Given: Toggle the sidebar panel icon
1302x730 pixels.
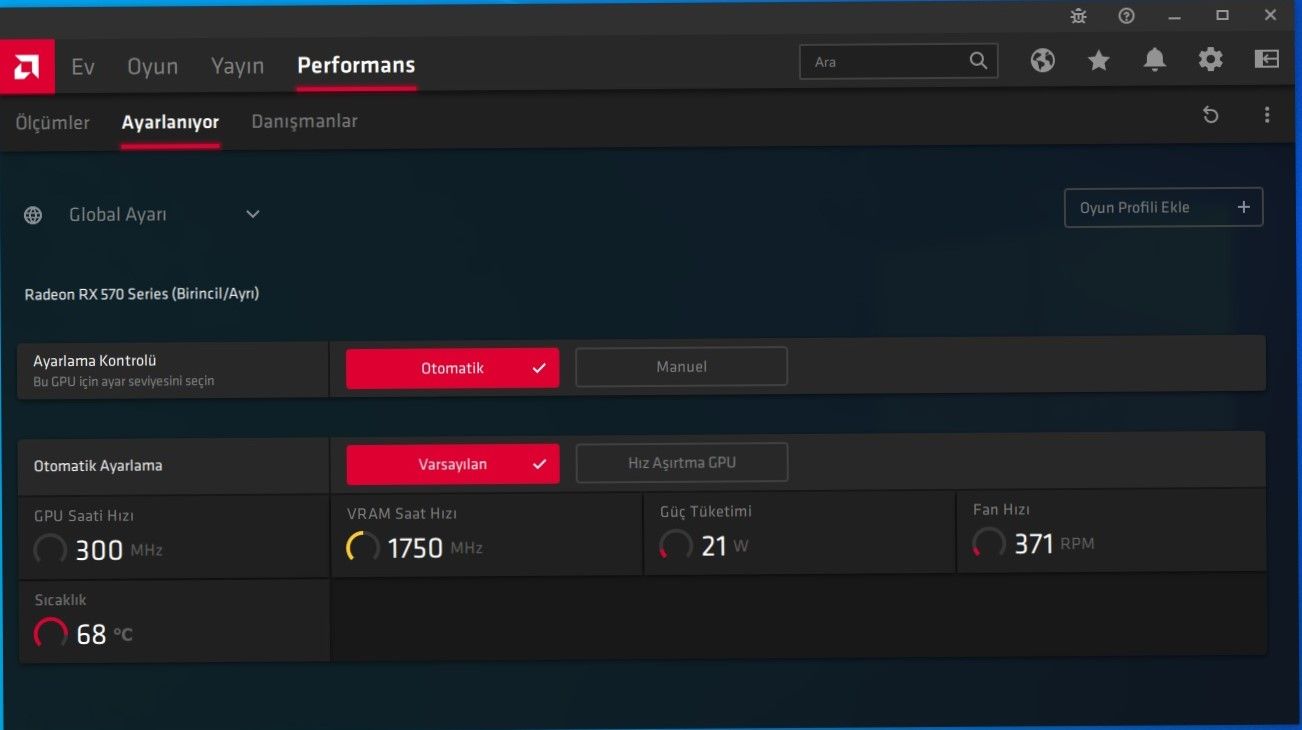Looking at the screenshot, I should [x=1267, y=60].
